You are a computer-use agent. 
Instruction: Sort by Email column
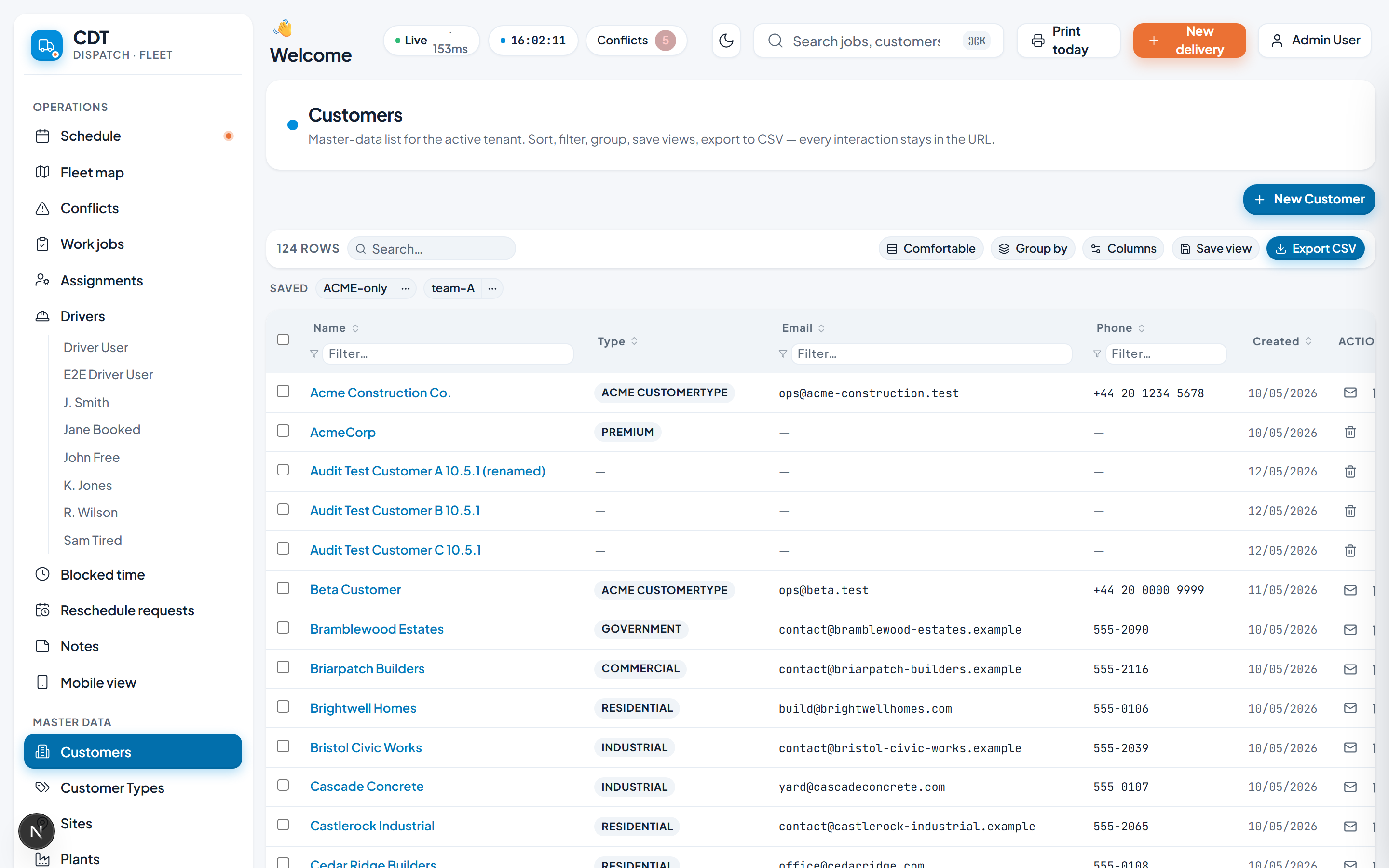point(803,328)
